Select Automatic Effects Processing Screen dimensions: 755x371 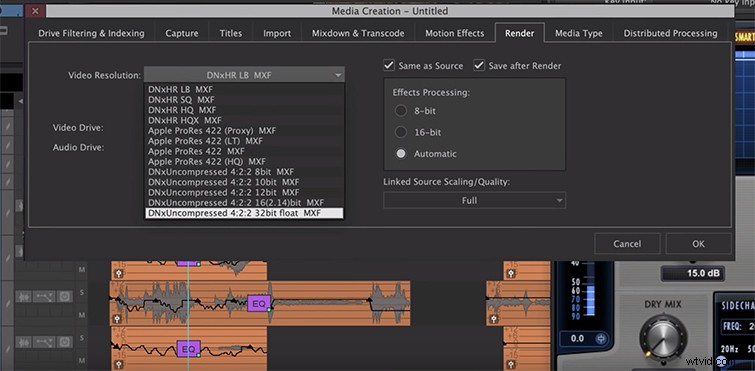point(401,154)
